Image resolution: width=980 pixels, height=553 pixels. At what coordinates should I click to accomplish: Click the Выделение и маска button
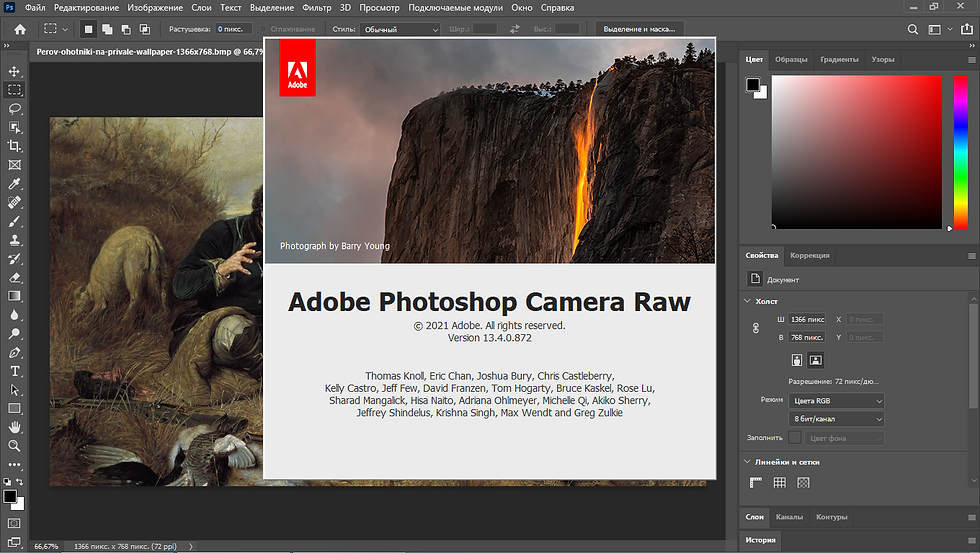[x=639, y=29]
